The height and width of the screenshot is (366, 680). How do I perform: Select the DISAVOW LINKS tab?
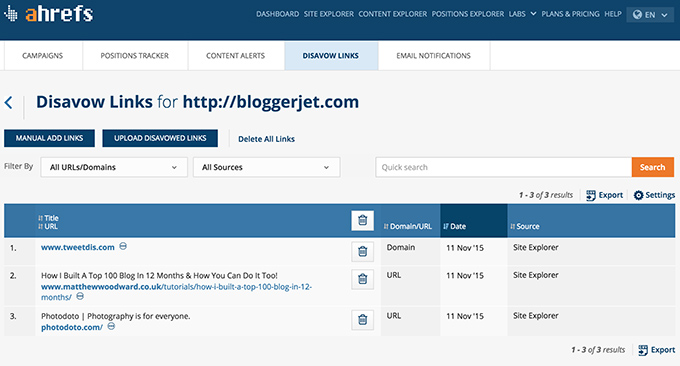[331, 56]
